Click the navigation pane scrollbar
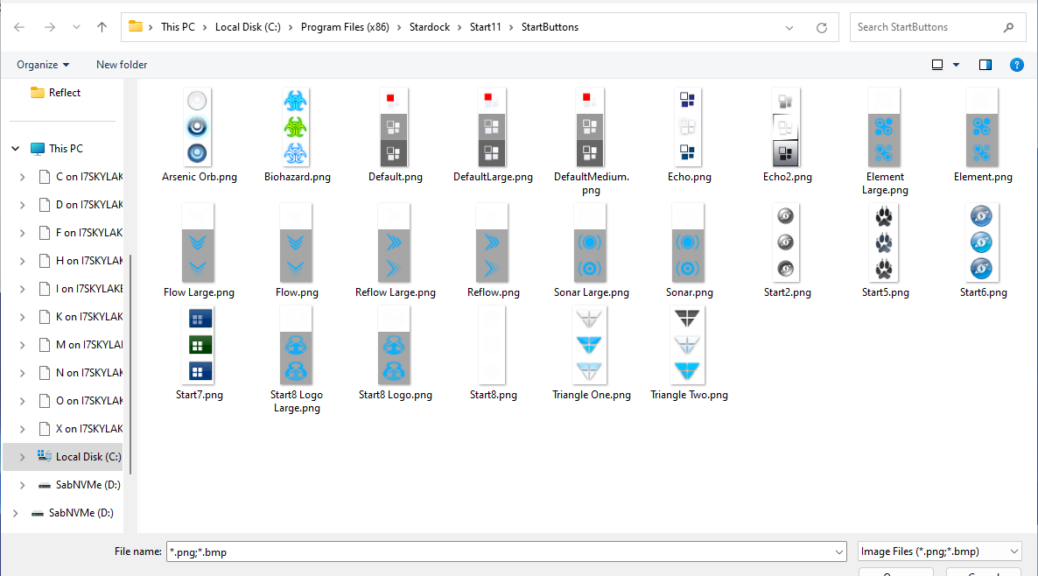The width and height of the screenshot is (1038, 576). tap(130, 364)
